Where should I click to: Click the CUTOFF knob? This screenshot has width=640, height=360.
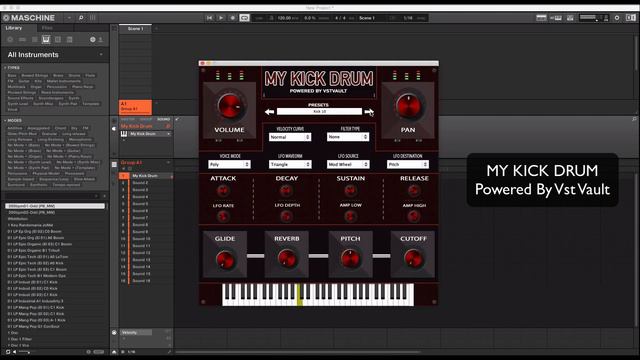tap(413, 259)
